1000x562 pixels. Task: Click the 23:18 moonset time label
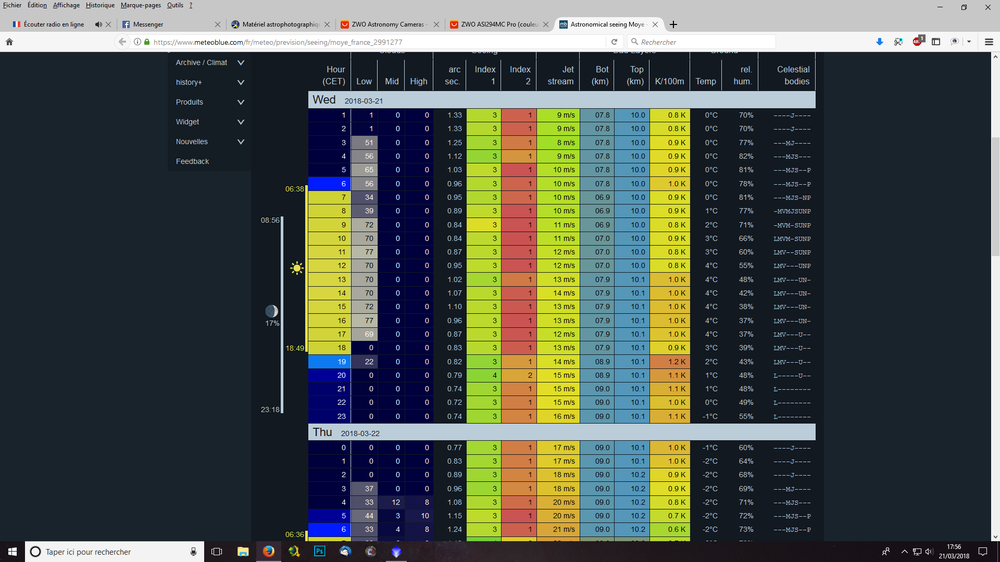(x=270, y=410)
